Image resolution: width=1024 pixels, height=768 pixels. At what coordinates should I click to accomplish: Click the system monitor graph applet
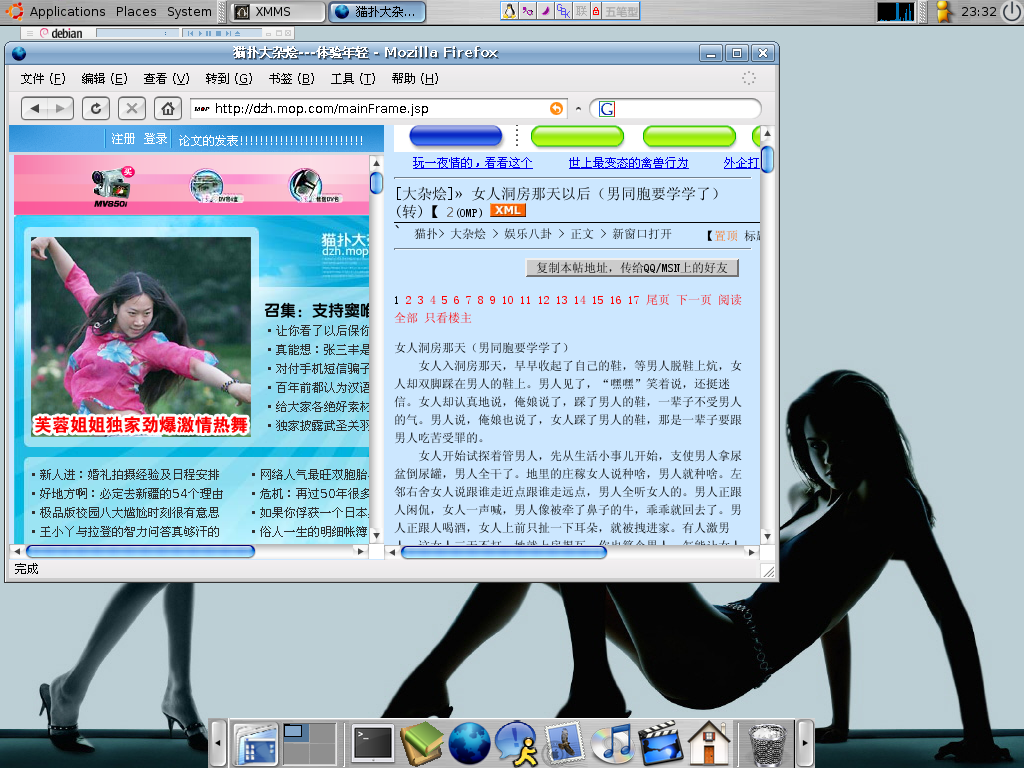point(896,12)
